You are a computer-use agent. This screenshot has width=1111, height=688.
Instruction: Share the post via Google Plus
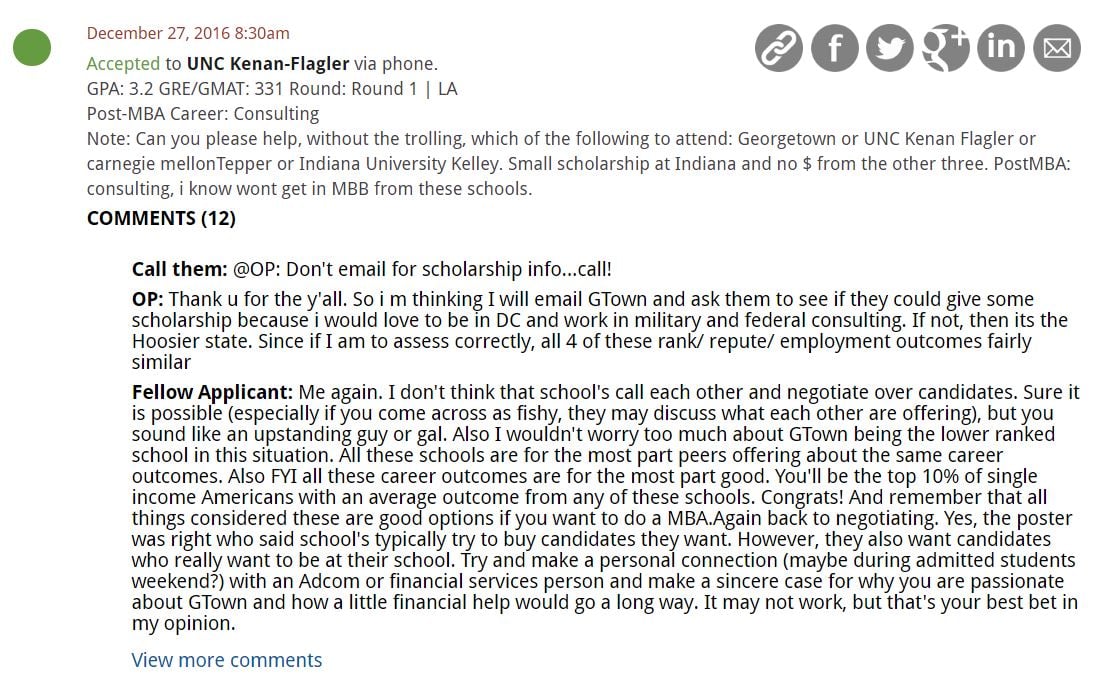[x=946, y=48]
